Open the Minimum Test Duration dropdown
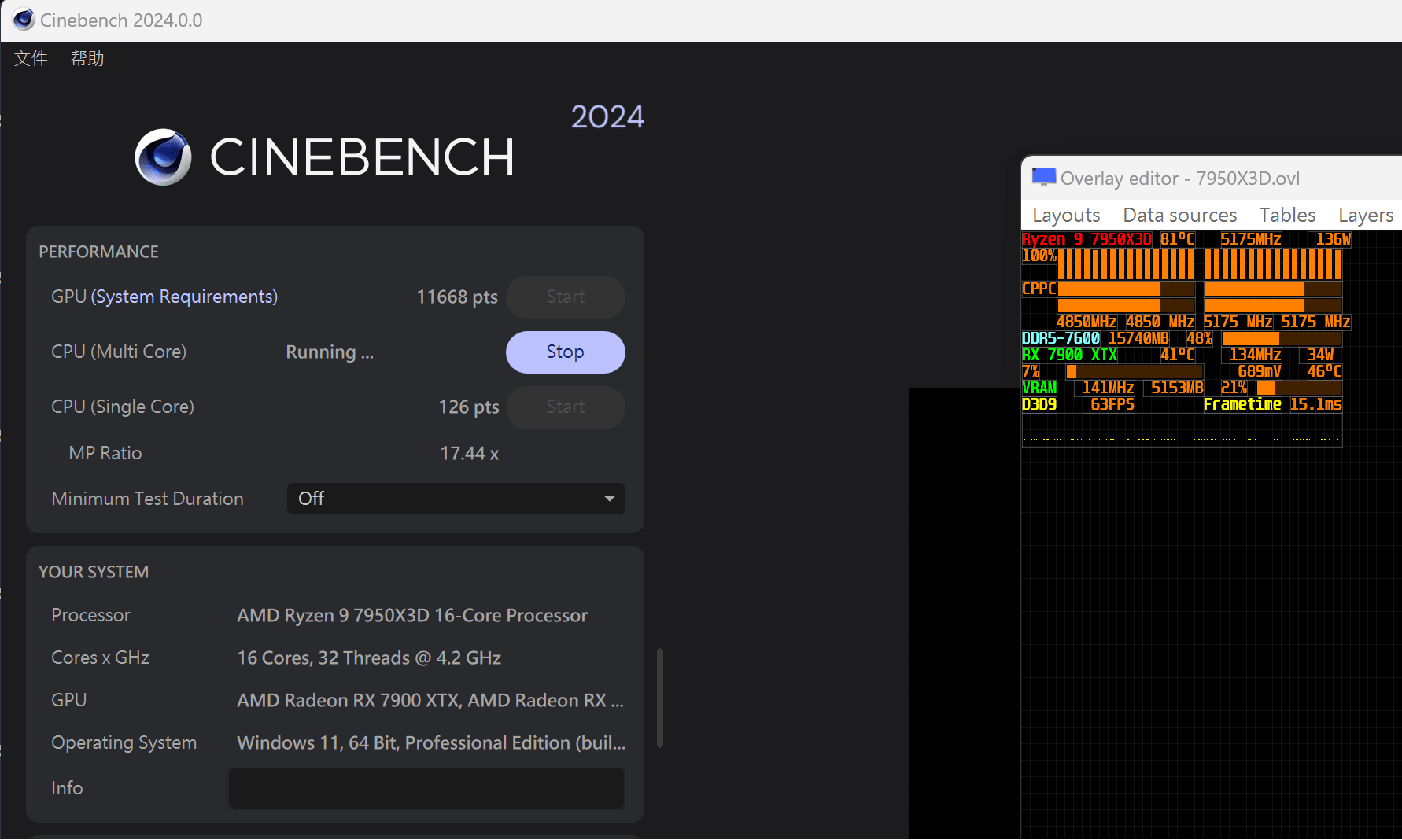The width and height of the screenshot is (1402, 840). click(x=456, y=499)
